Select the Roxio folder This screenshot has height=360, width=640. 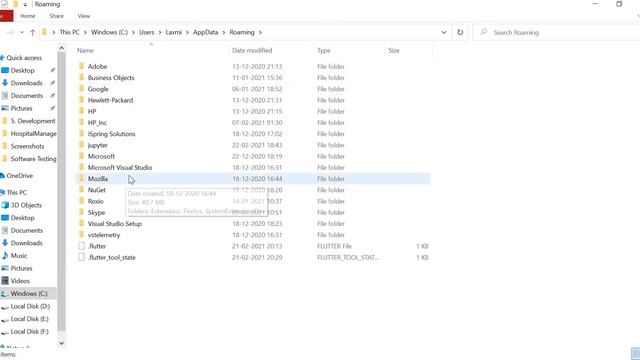pyautogui.click(x=96, y=201)
